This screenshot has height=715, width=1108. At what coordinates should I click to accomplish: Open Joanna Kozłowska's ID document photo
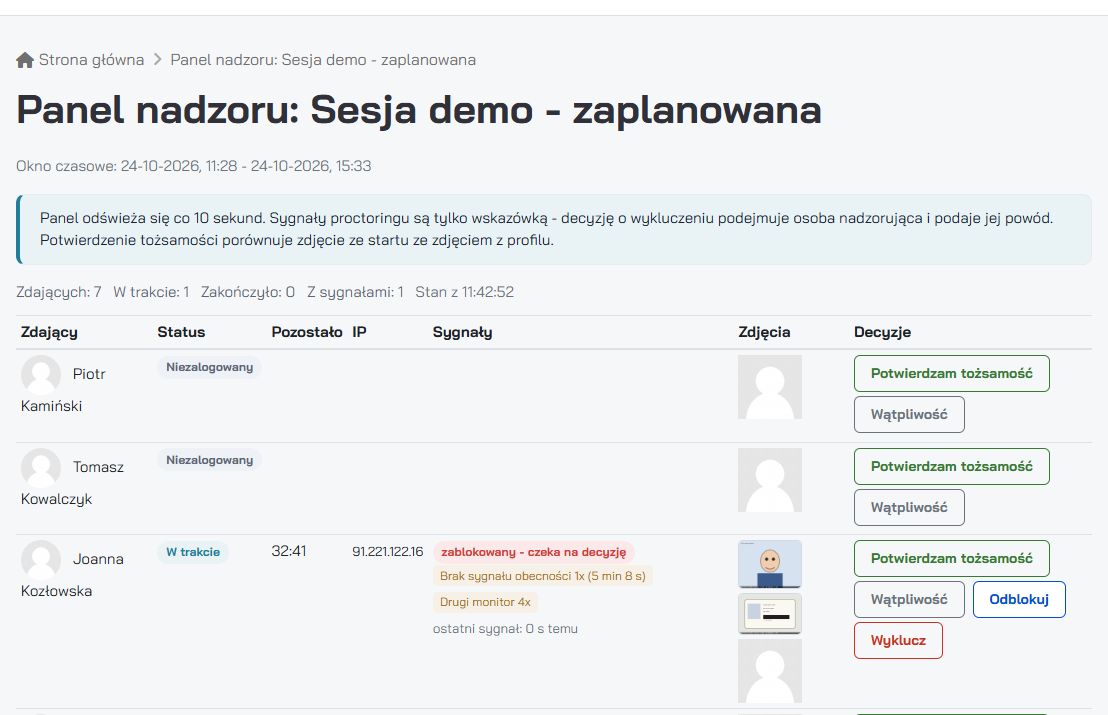[770, 613]
